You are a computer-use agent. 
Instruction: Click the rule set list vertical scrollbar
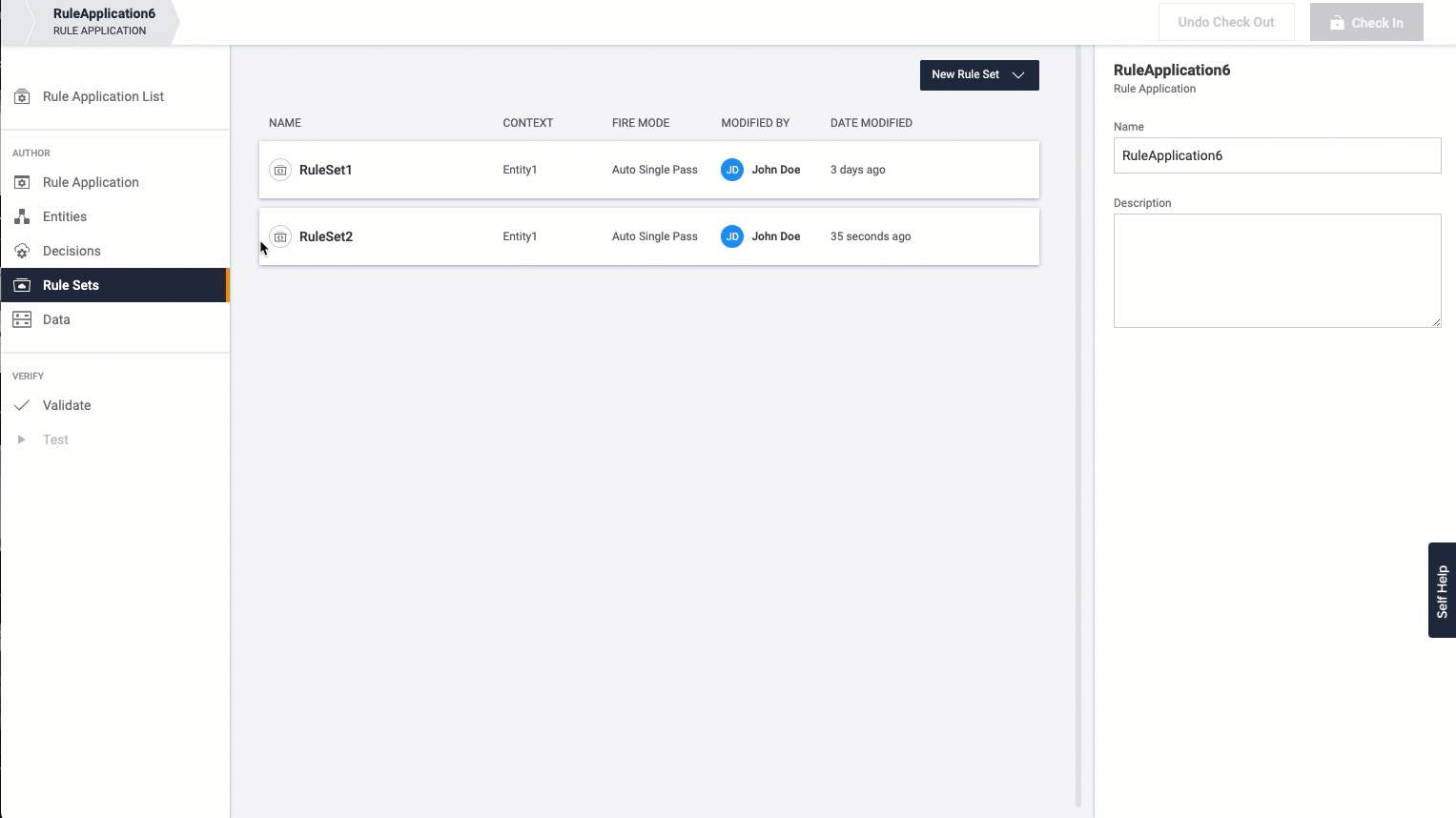(1078, 425)
